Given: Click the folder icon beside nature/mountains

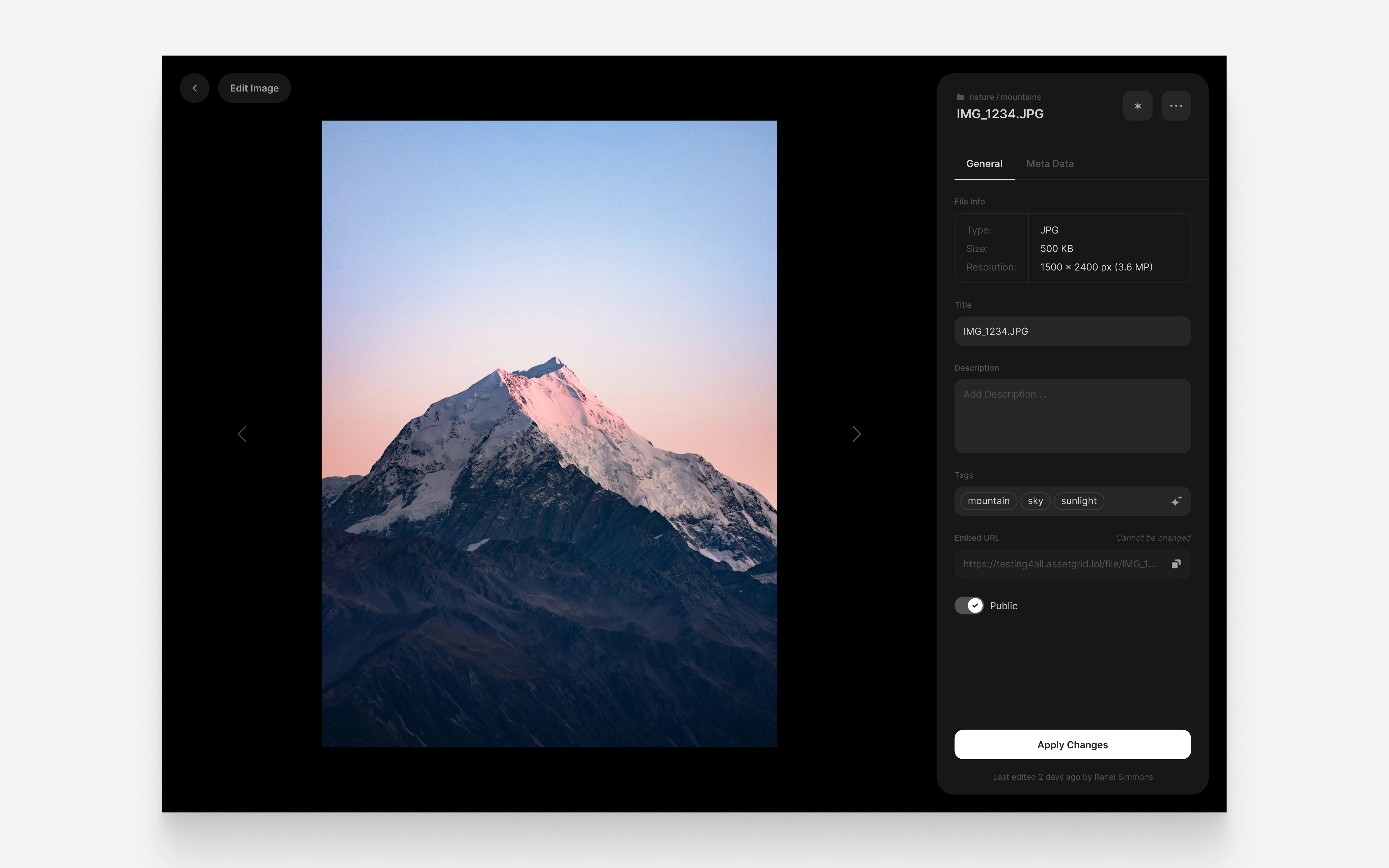Looking at the screenshot, I should coord(960,97).
